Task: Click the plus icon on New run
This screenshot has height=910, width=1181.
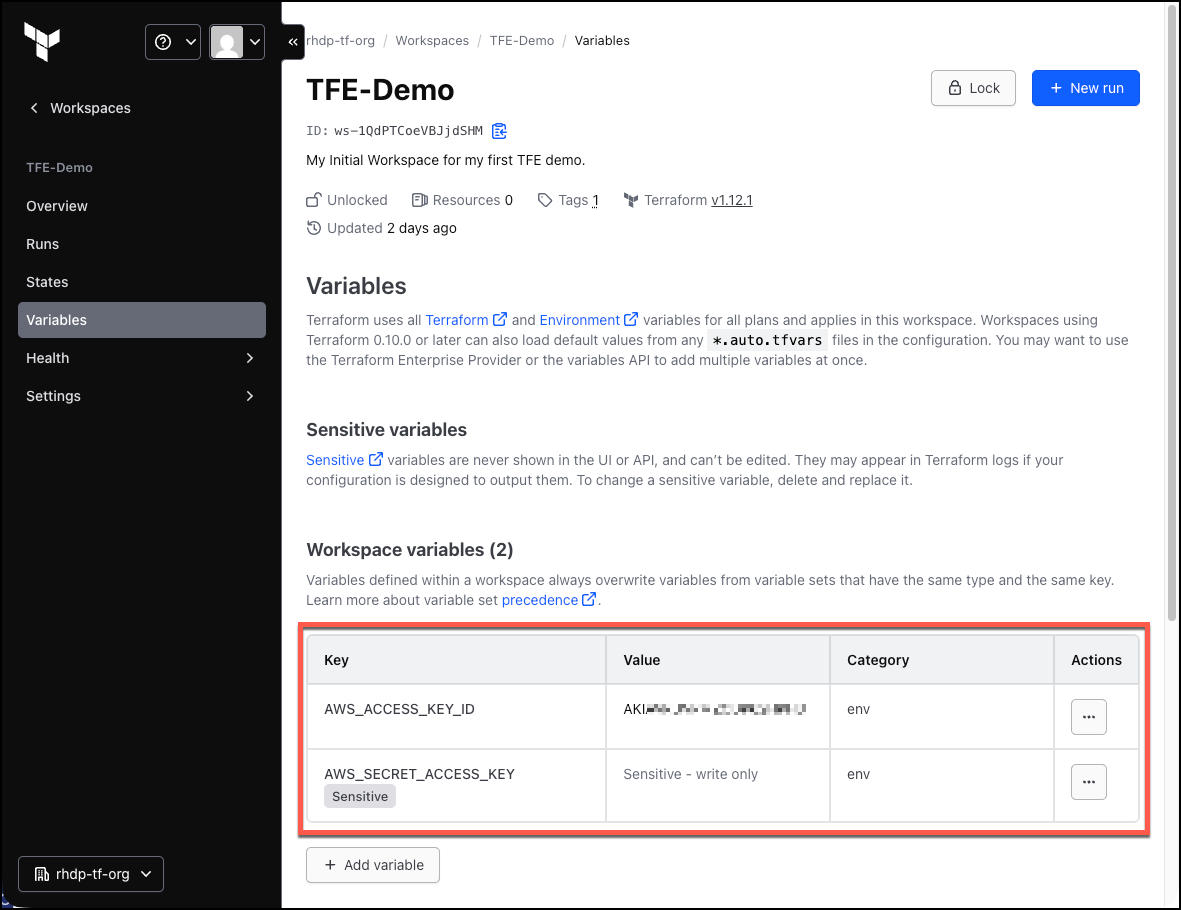Action: 1055,88
